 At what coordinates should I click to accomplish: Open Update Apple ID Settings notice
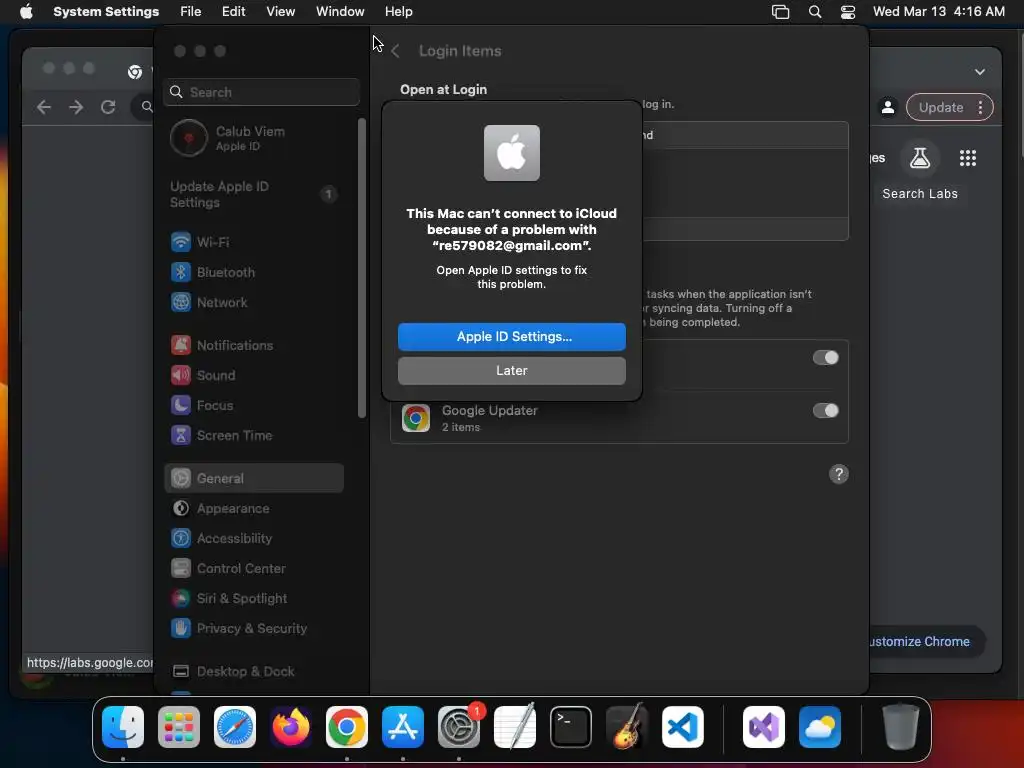[254, 195]
